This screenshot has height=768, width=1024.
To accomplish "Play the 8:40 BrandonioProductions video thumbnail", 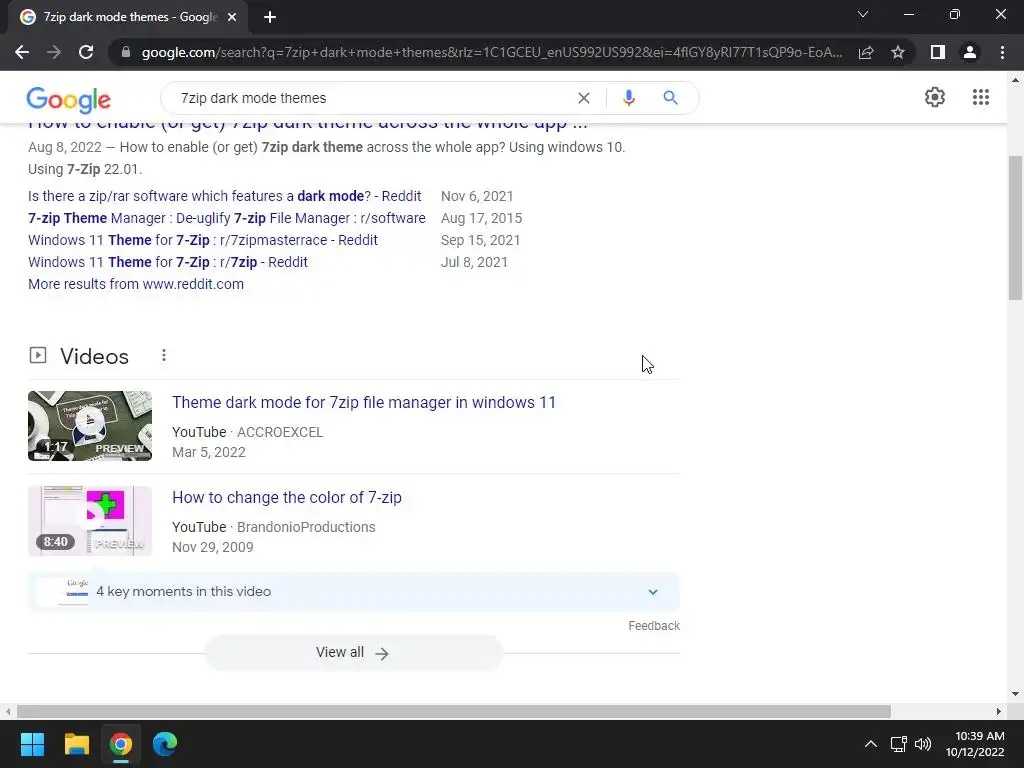I will 90,521.
